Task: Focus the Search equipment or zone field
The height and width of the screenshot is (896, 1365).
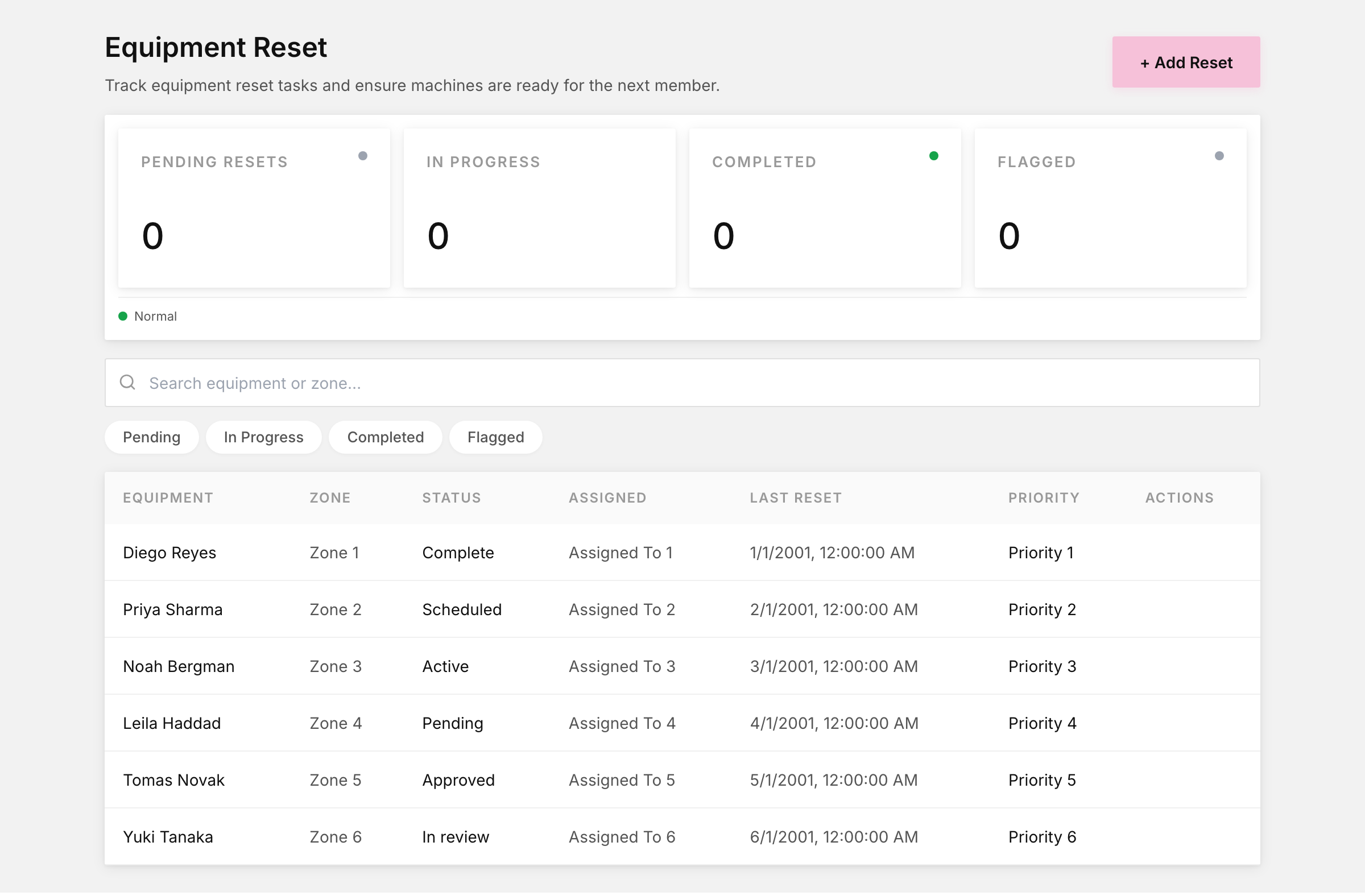Action: (x=682, y=383)
